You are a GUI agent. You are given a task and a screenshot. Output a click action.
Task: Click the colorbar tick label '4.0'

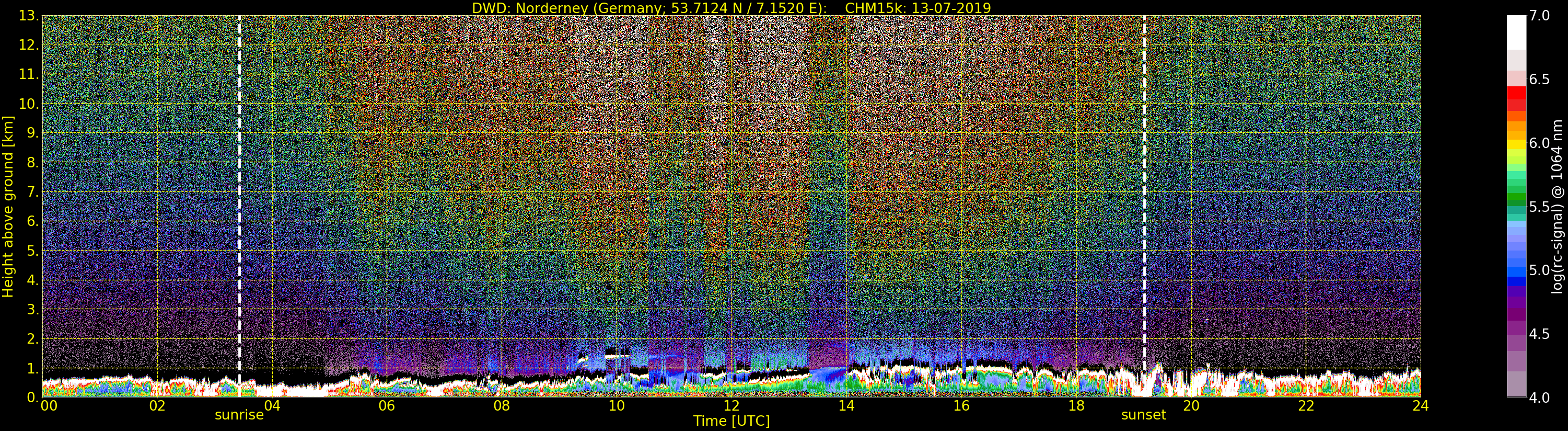[1539, 398]
